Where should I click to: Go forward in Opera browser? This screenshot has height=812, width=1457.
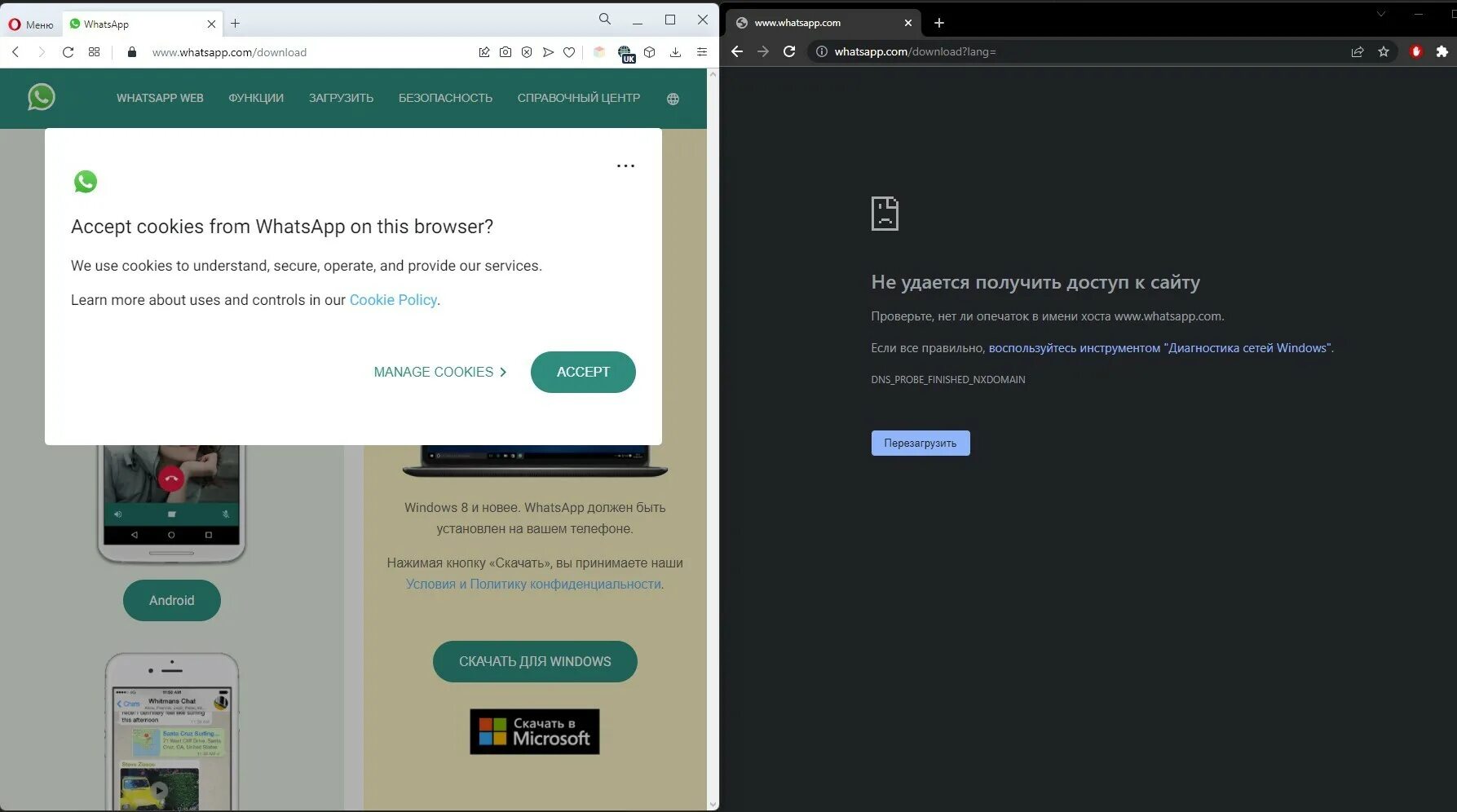click(42, 52)
